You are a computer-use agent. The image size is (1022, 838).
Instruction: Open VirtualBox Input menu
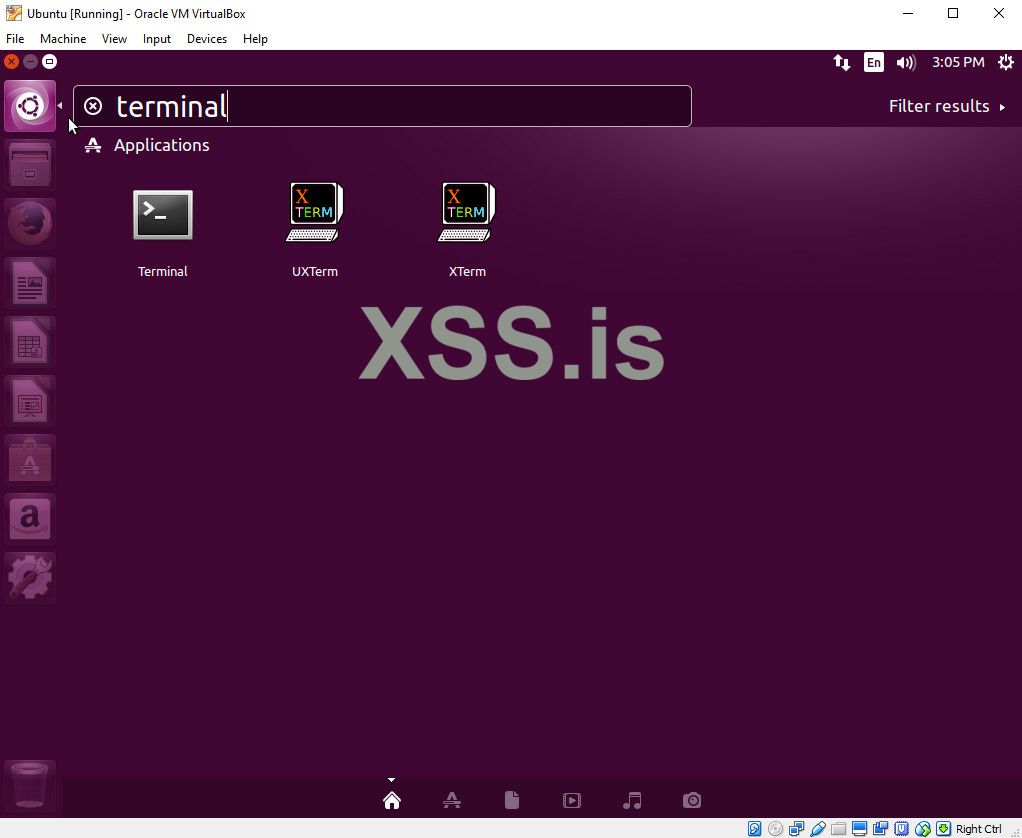pos(156,39)
